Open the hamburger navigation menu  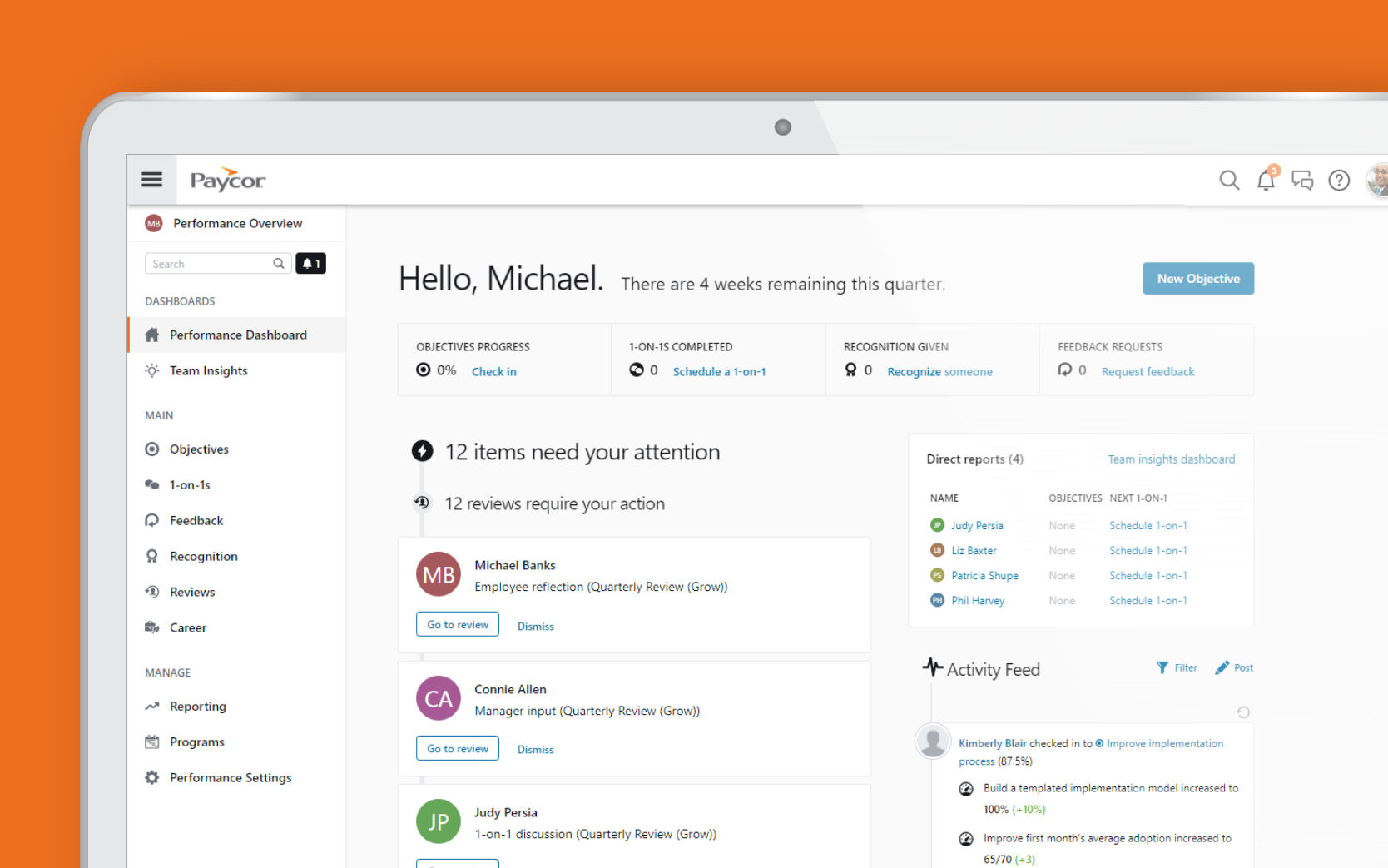click(x=151, y=180)
